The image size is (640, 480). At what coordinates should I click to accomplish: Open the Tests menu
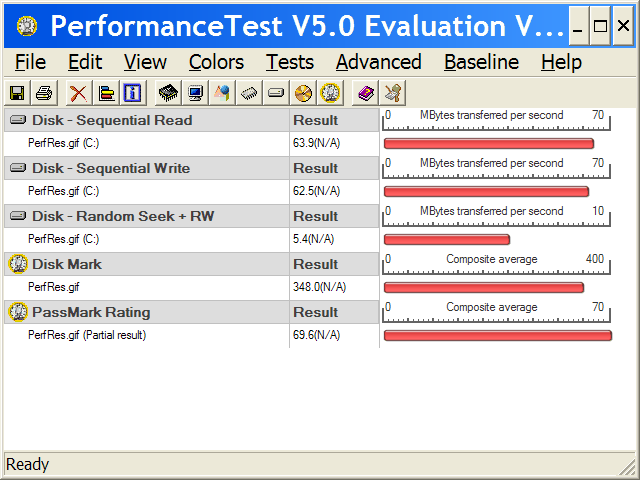click(x=290, y=62)
